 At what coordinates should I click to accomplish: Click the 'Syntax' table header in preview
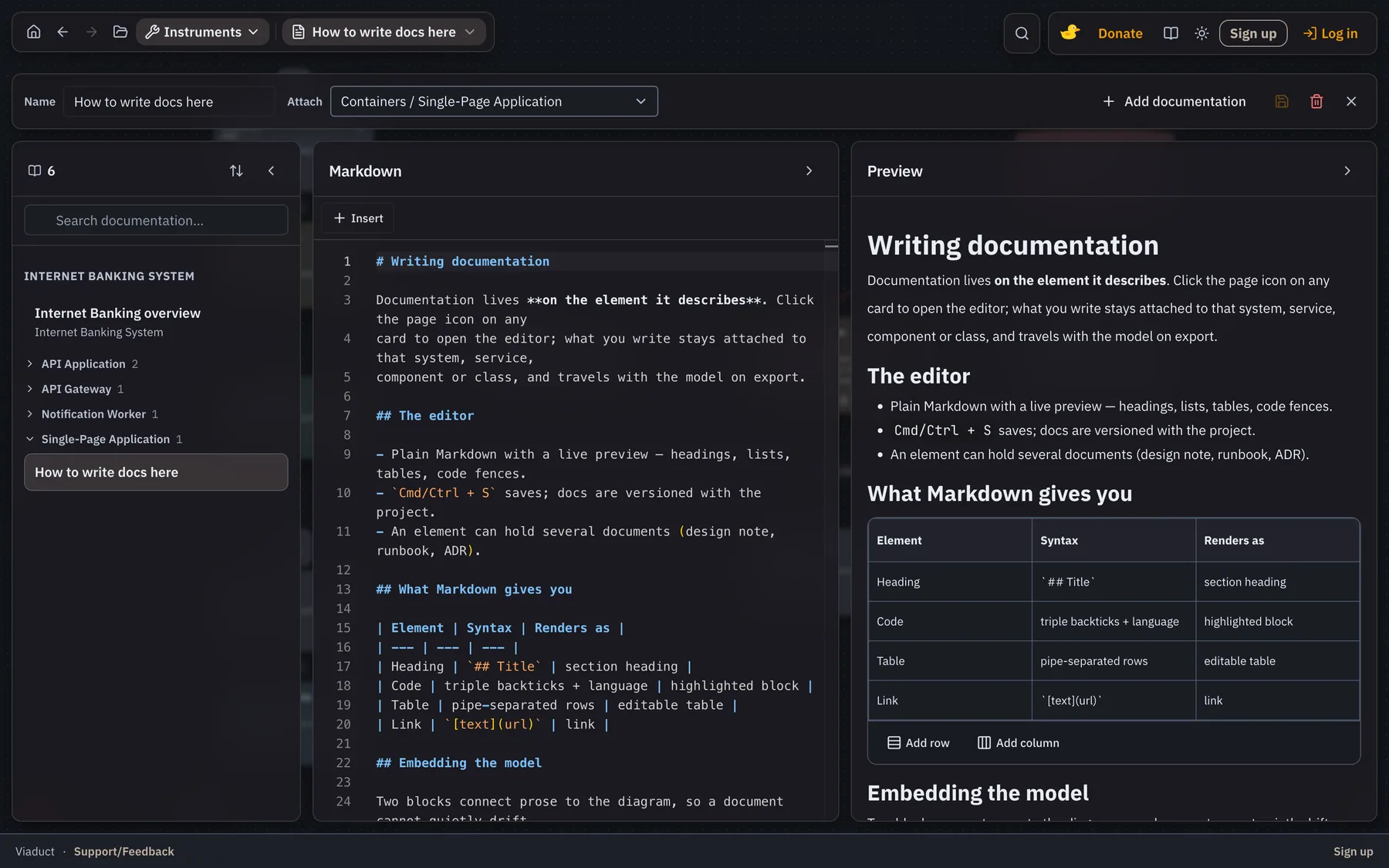1114,540
